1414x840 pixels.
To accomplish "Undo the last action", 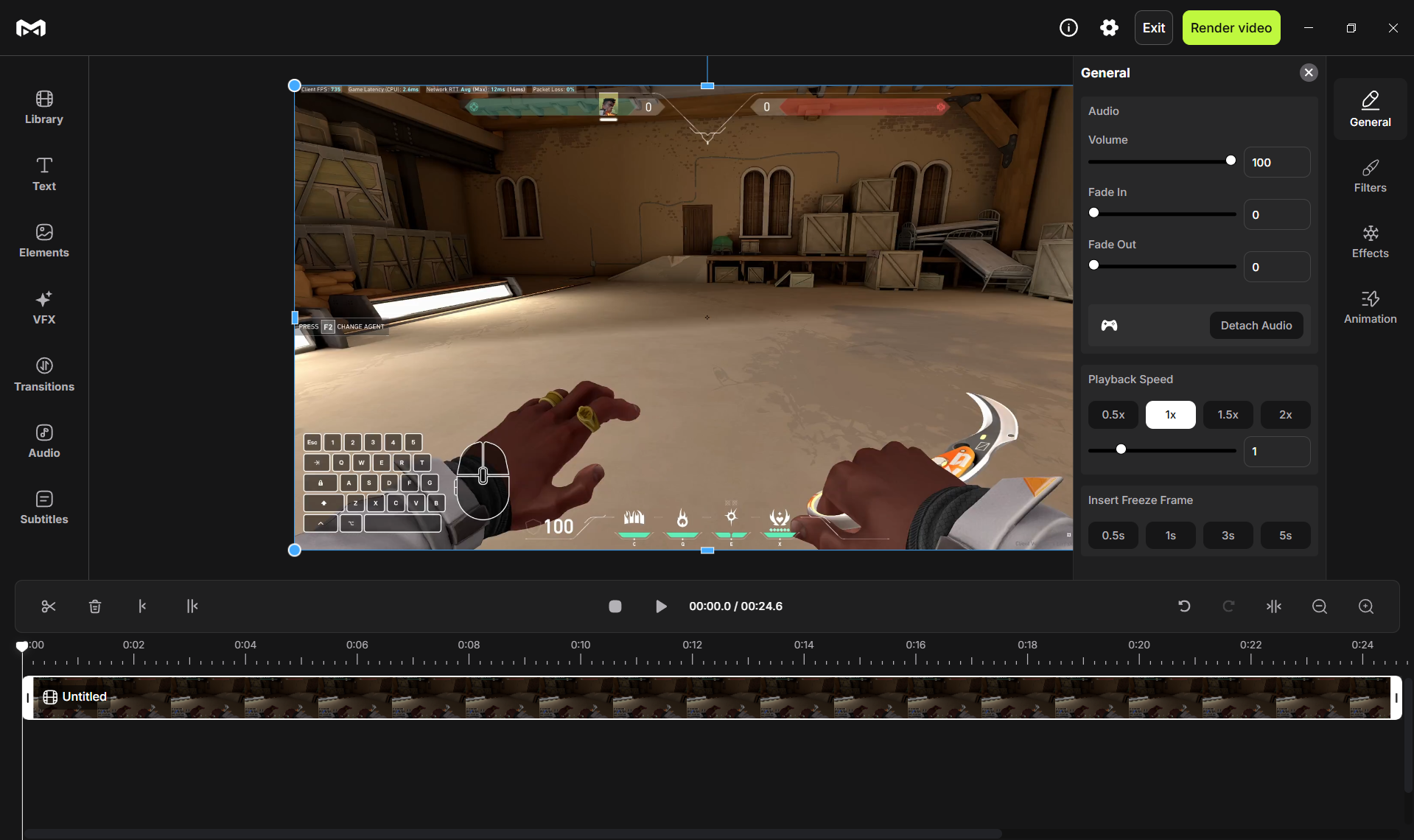I will point(1184,606).
